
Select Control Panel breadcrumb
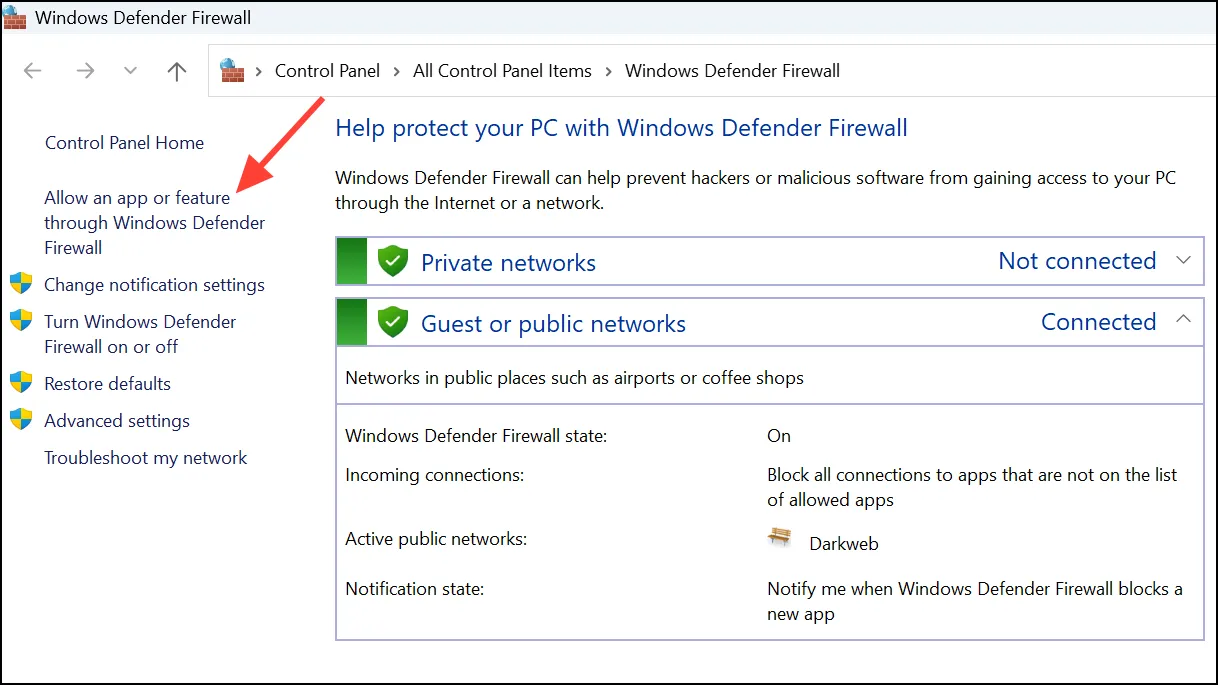(x=327, y=71)
